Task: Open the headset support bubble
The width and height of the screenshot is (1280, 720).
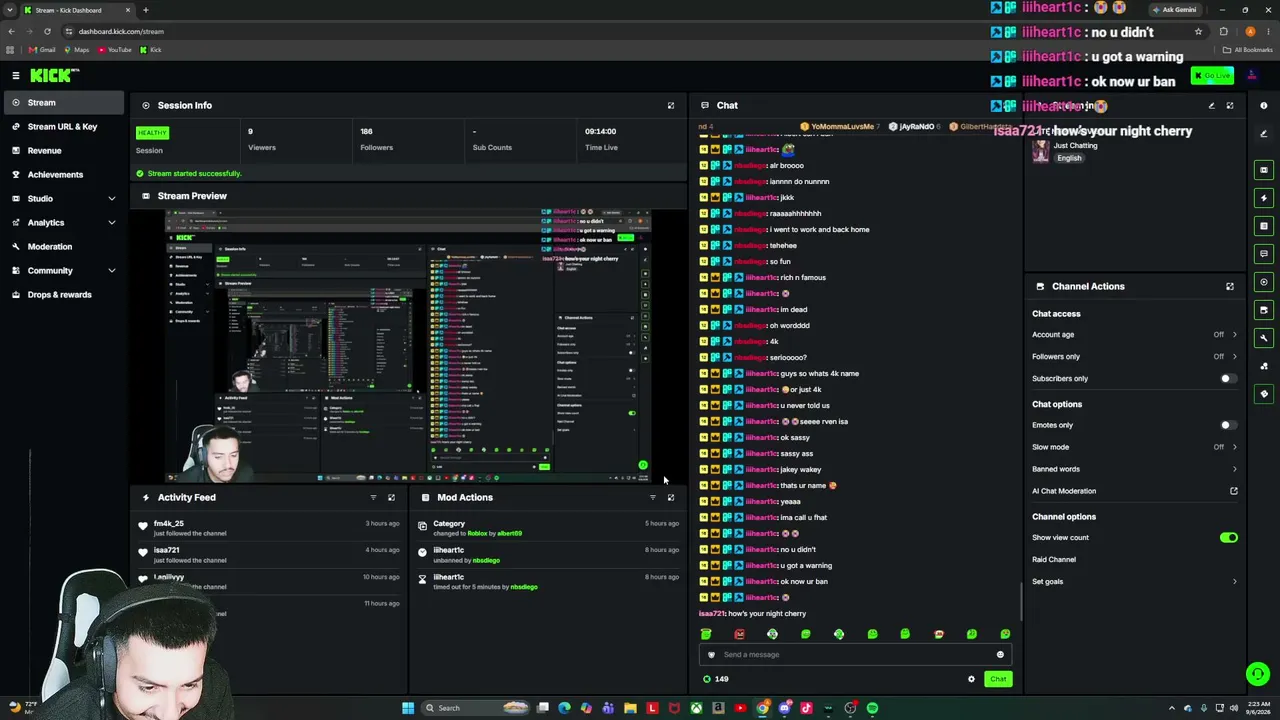Action: pos(1258,674)
